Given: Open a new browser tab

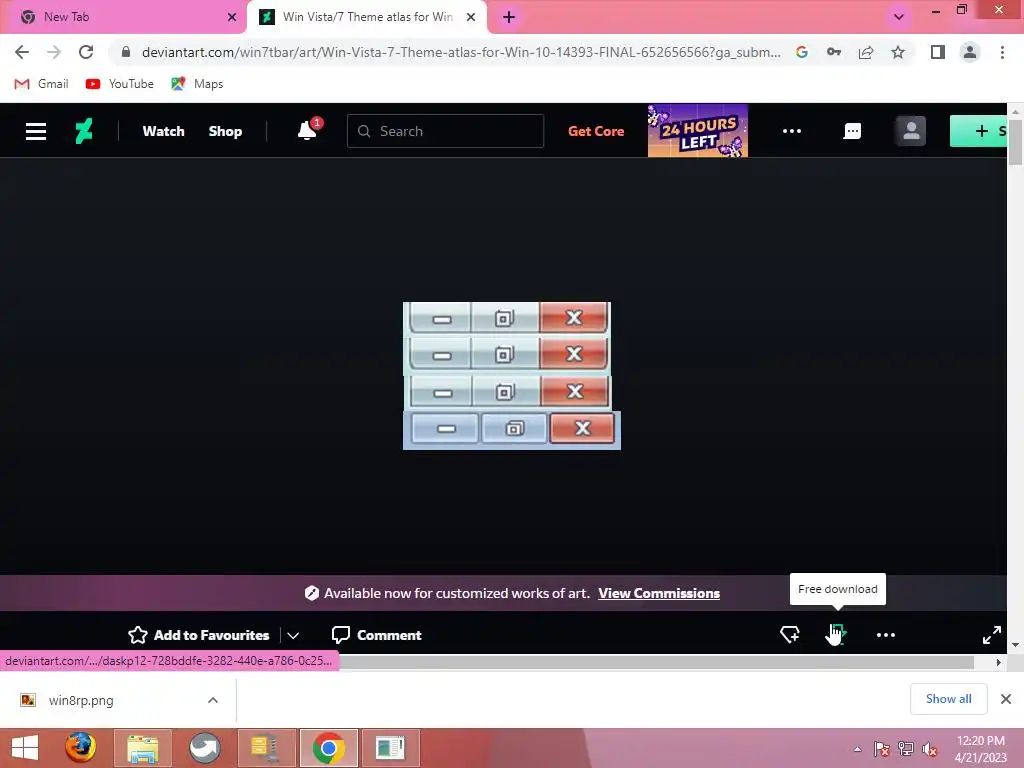Looking at the screenshot, I should (509, 17).
